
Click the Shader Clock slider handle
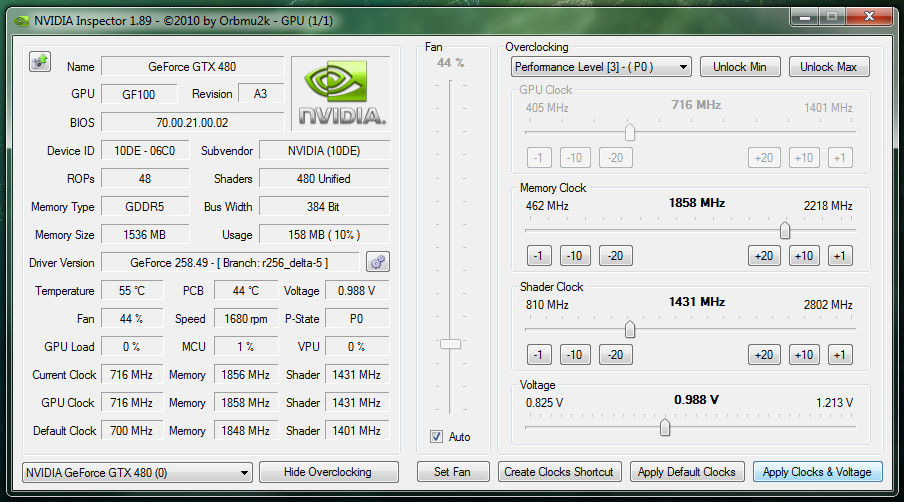pos(630,330)
